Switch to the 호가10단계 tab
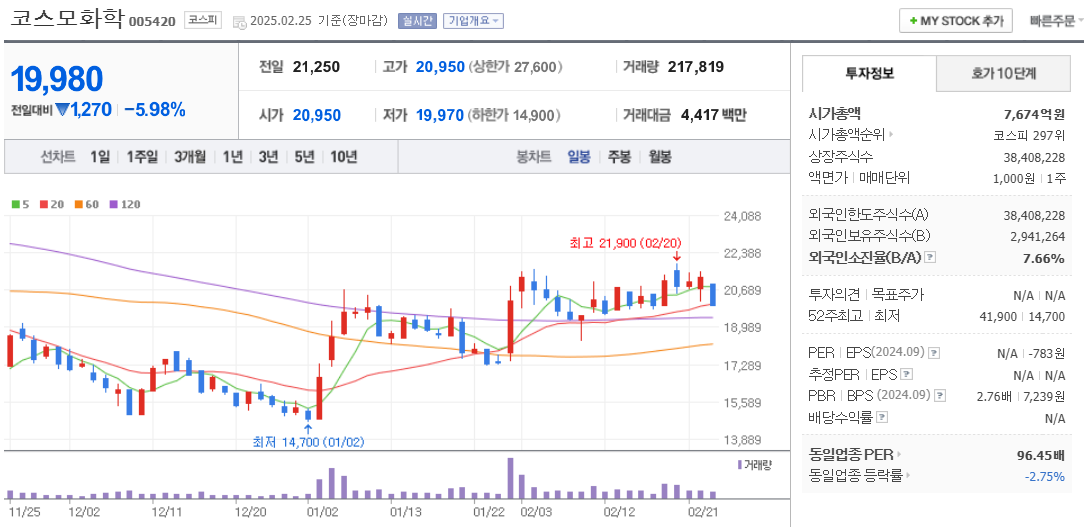 click(1003, 74)
